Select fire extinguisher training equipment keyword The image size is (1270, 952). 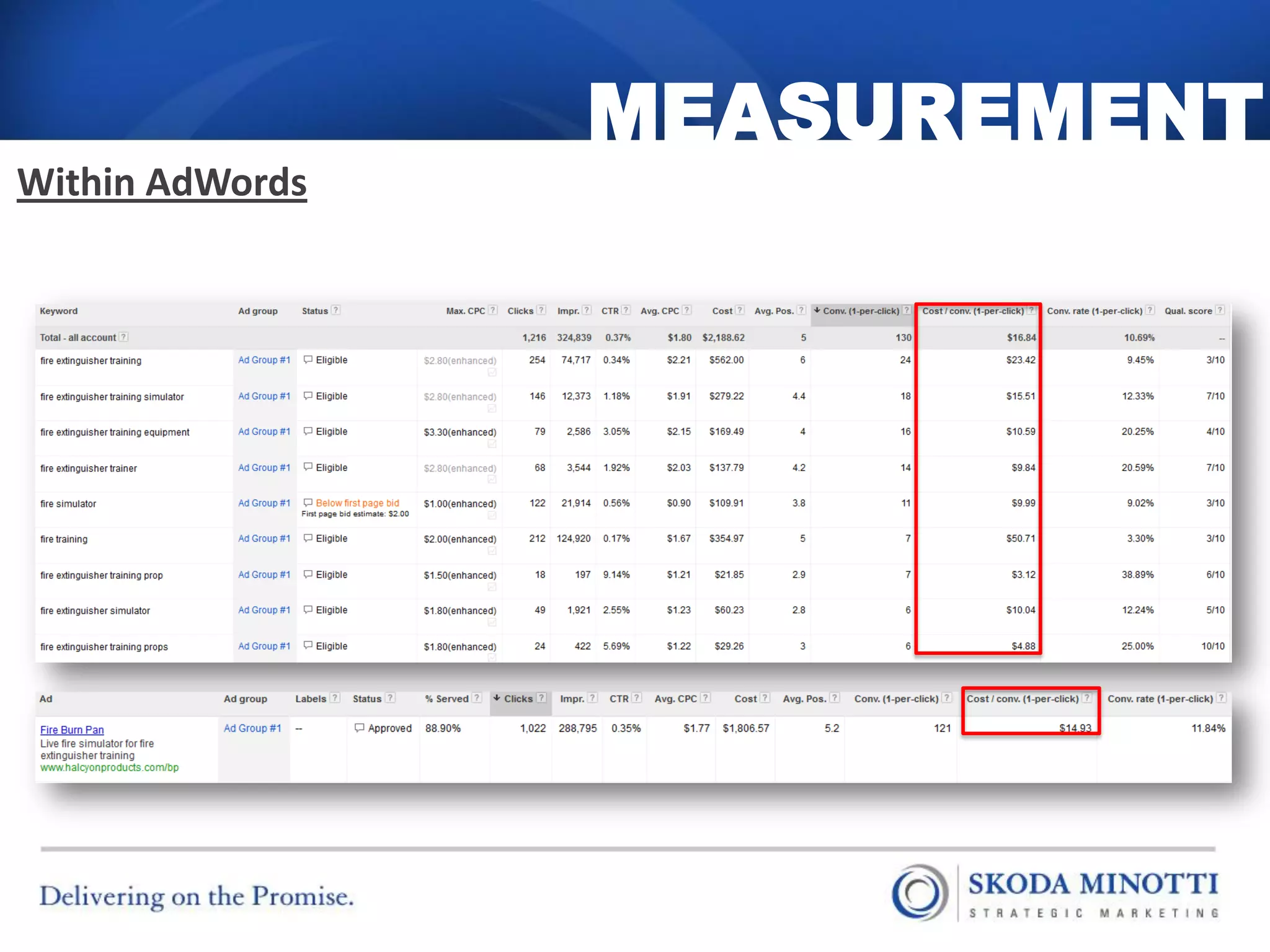point(115,432)
